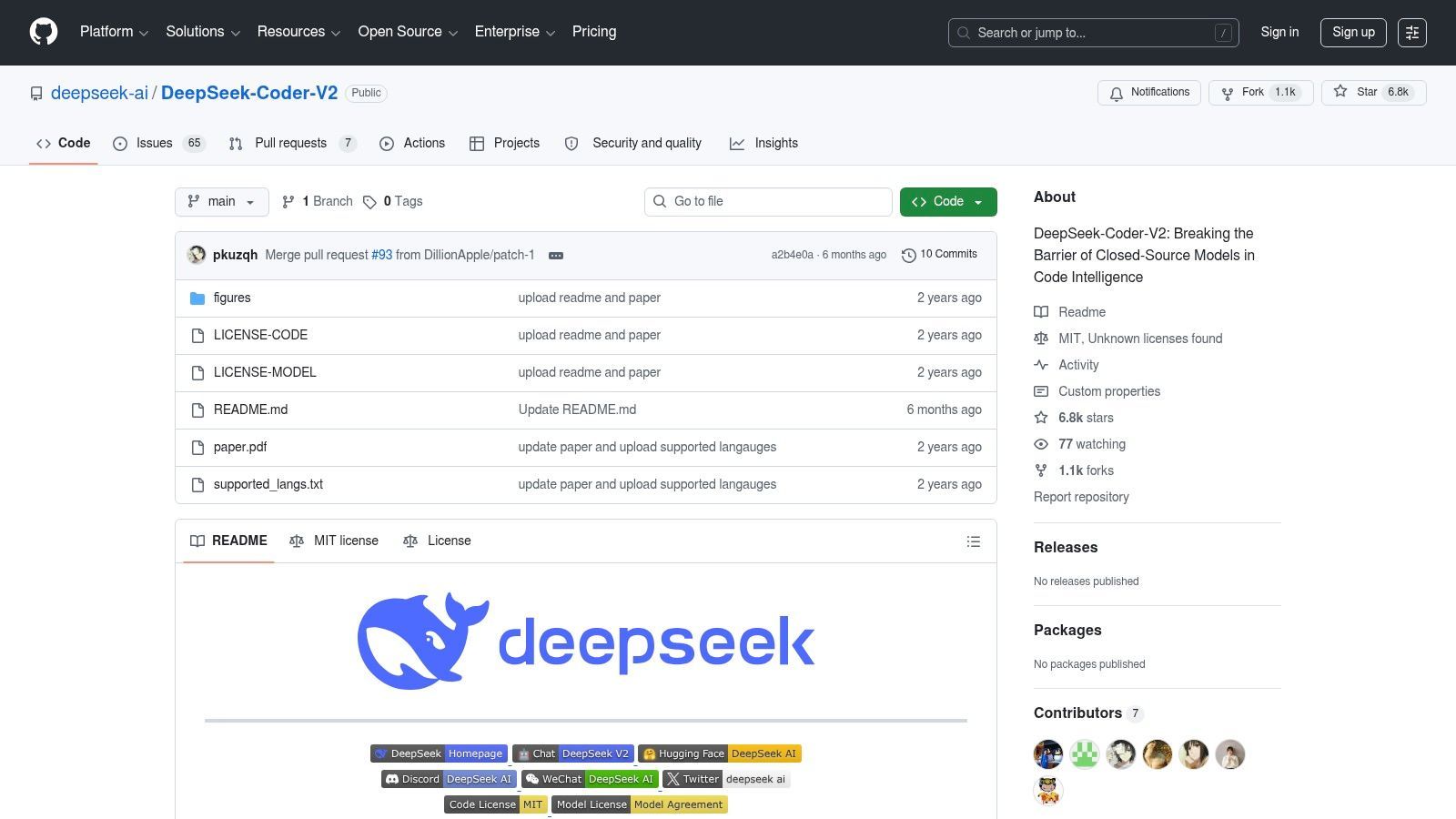Screen dimensions: 1456x819
Task: Expand the Solutions menu
Action: tap(203, 32)
